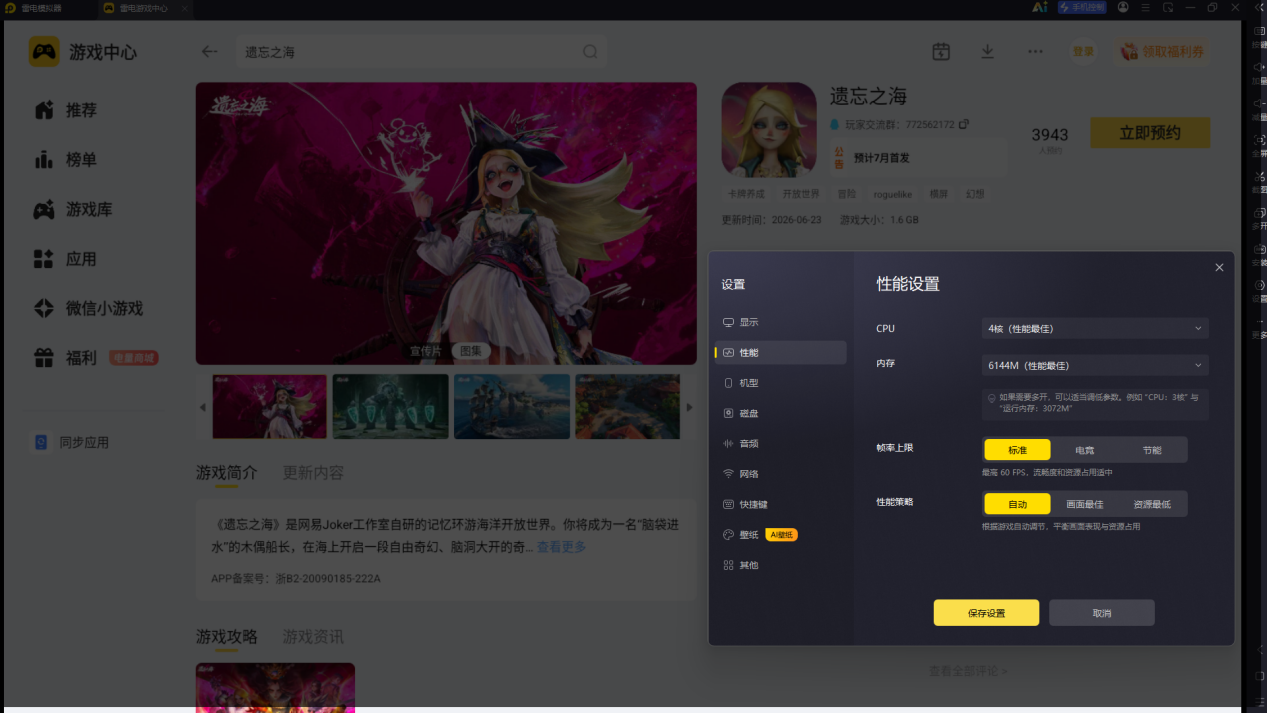The width and height of the screenshot is (1267, 713).
Task: Click the fullscreen icon on right toolbar
Action: (x=1259, y=140)
